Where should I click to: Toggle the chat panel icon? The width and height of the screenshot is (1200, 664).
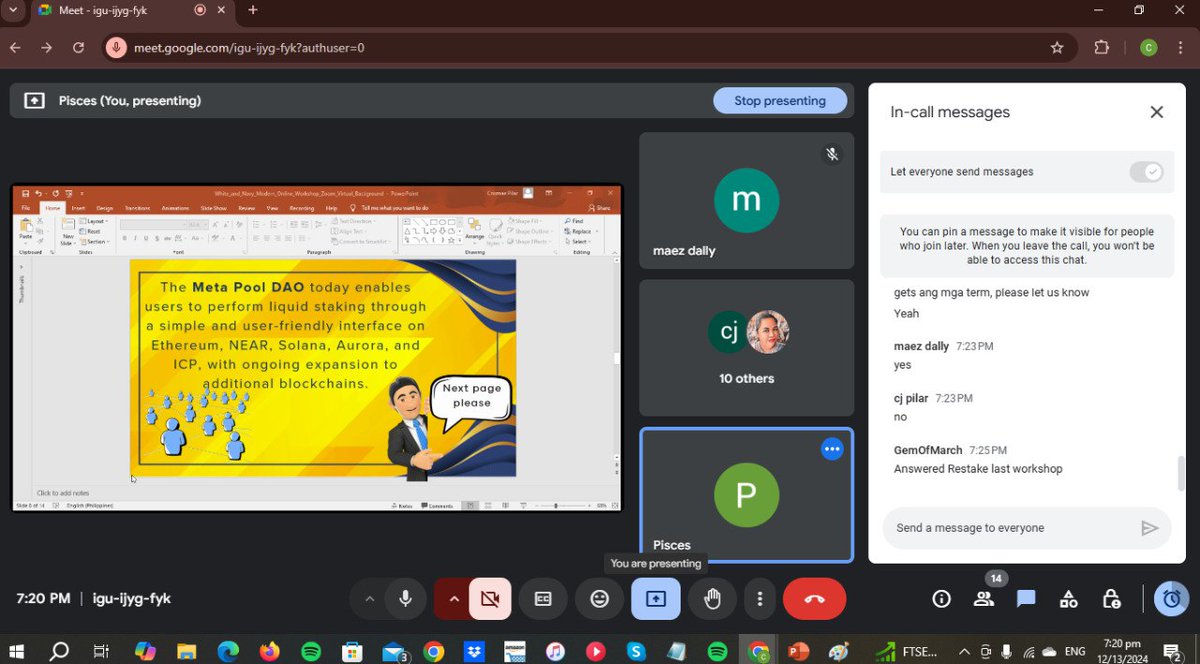[x=1026, y=599]
